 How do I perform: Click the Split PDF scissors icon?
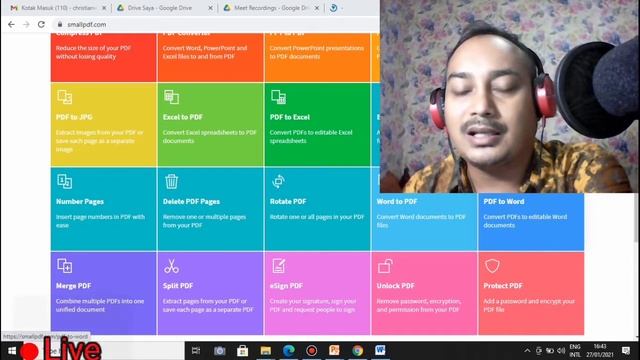[x=171, y=266]
